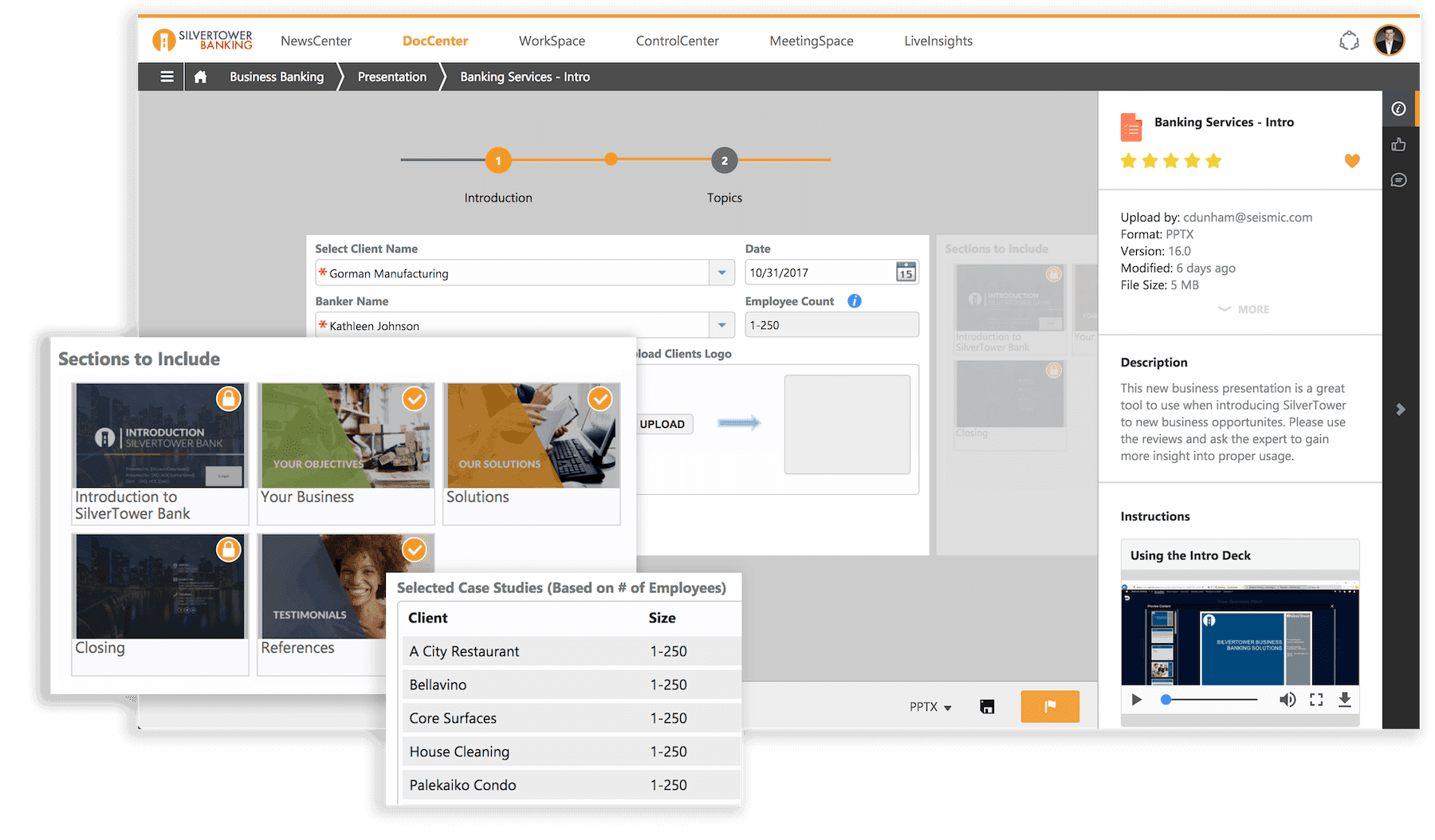This screenshot has width=1435, height=840.
Task: Open the NewsCenter tab
Action: (316, 41)
